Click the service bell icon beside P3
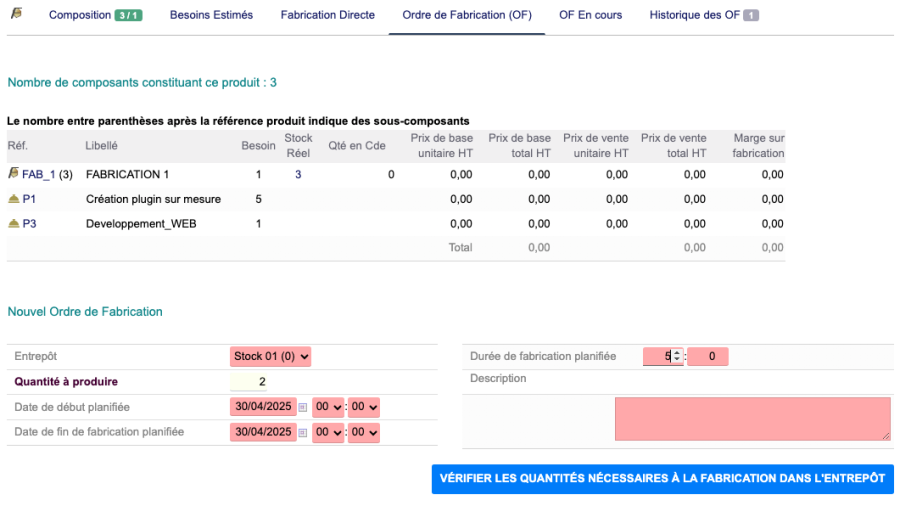Image resolution: width=900 pixels, height=506 pixels. pos(13,224)
